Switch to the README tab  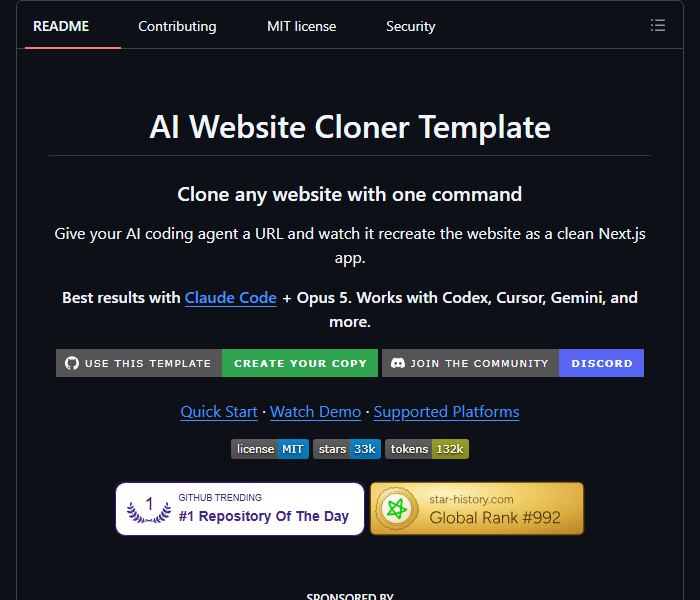point(61,26)
